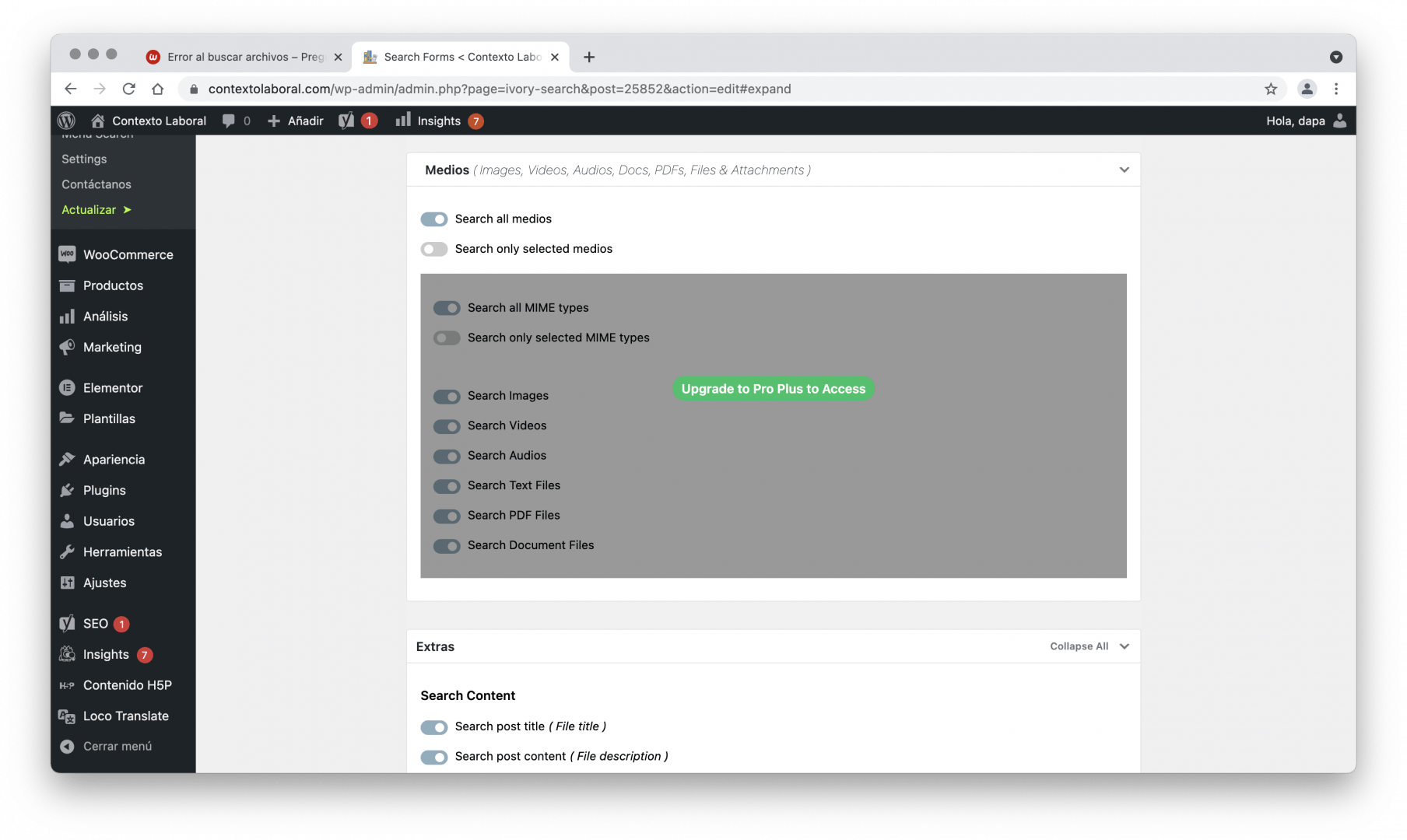Bookmark this page with the star icon

(1271, 89)
